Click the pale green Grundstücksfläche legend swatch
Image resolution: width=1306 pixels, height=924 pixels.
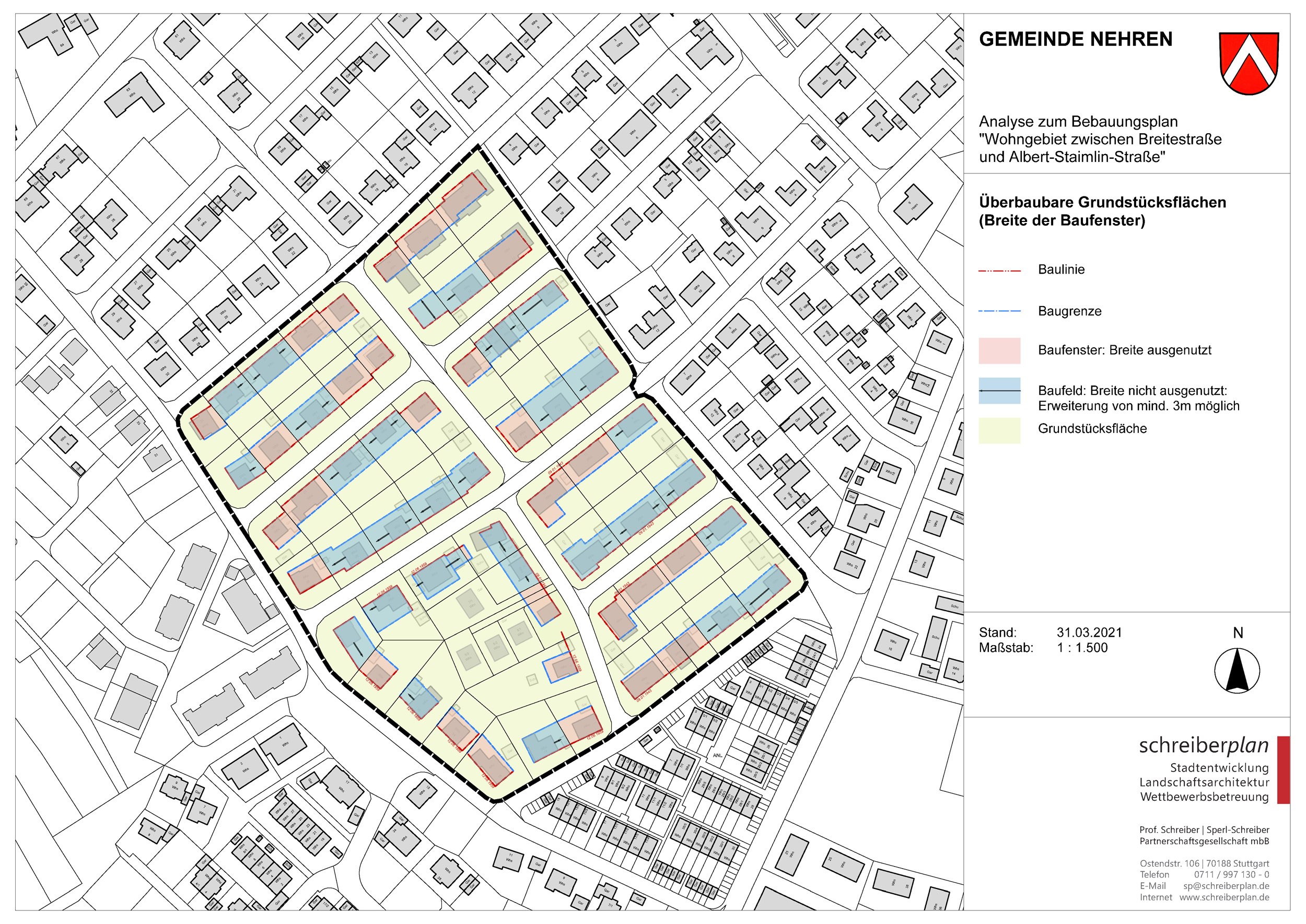999,430
